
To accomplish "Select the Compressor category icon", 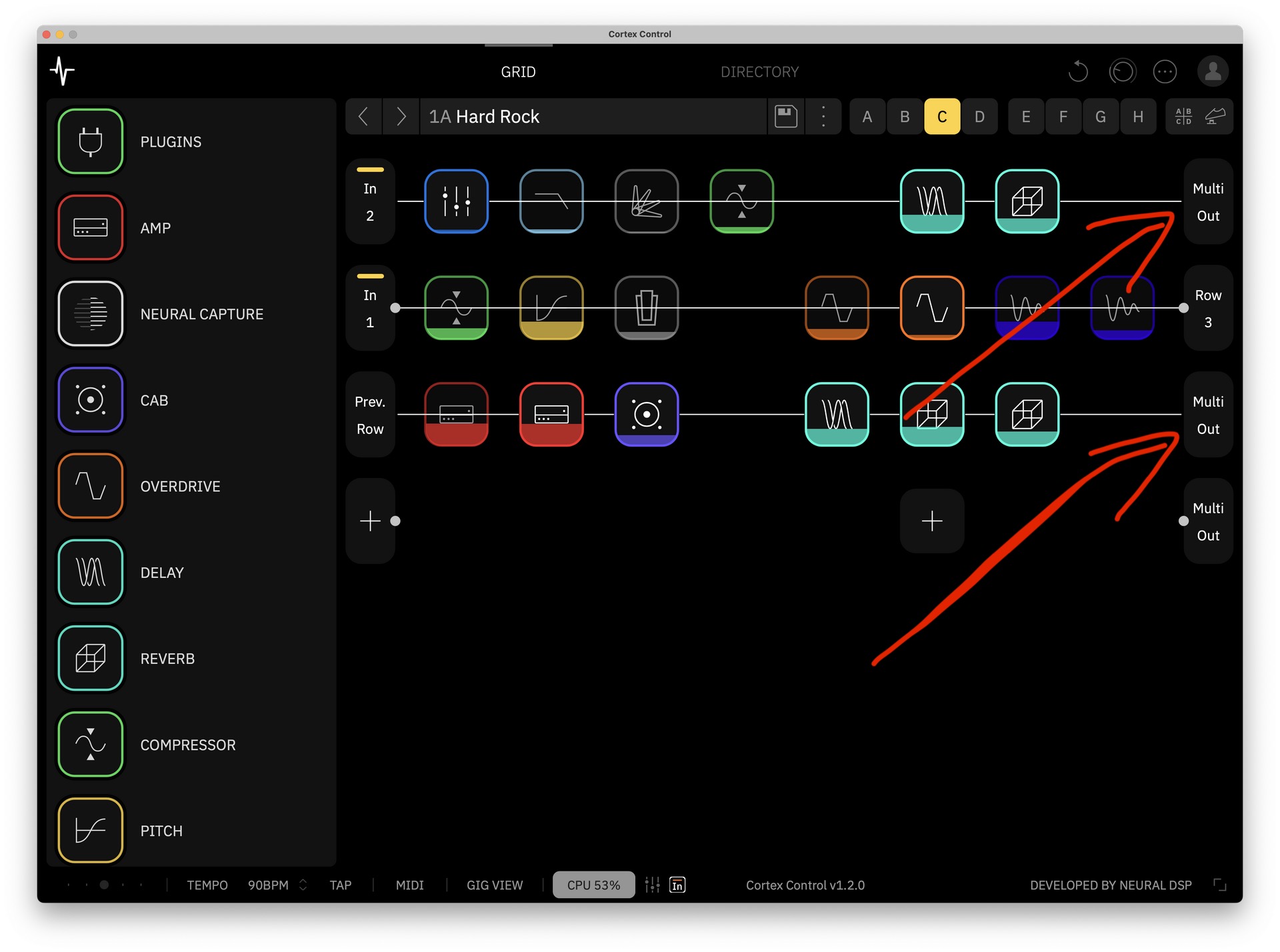I will tap(91, 744).
